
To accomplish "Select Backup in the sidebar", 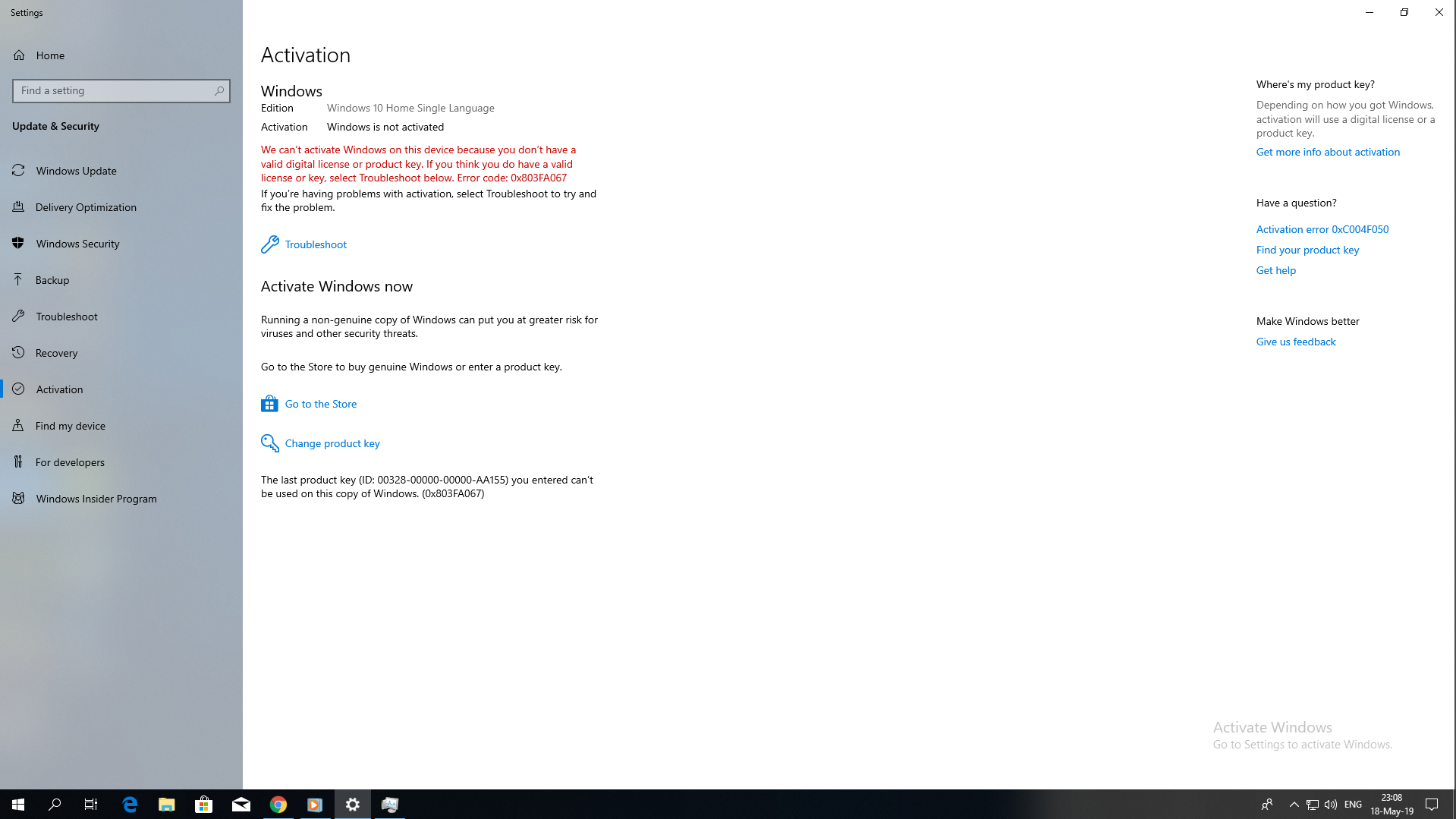I will point(121,280).
